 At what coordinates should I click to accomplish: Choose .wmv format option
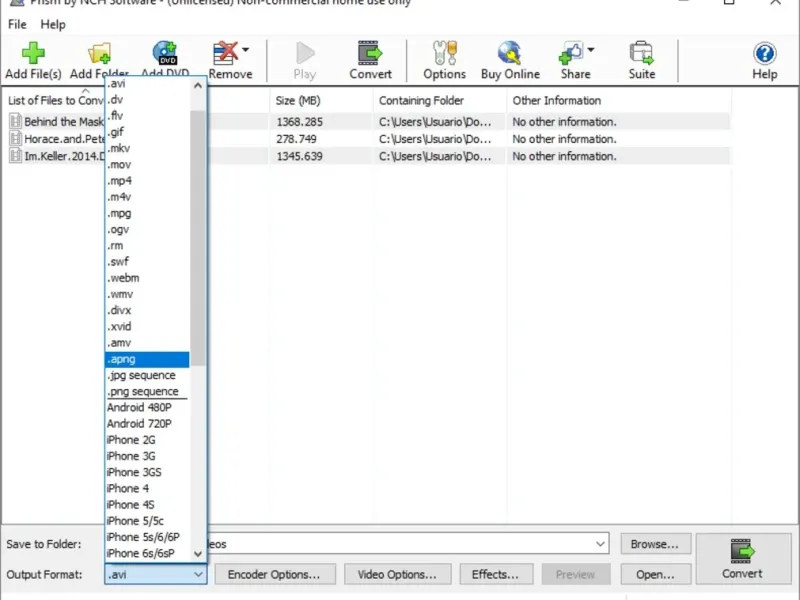coord(147,294)
